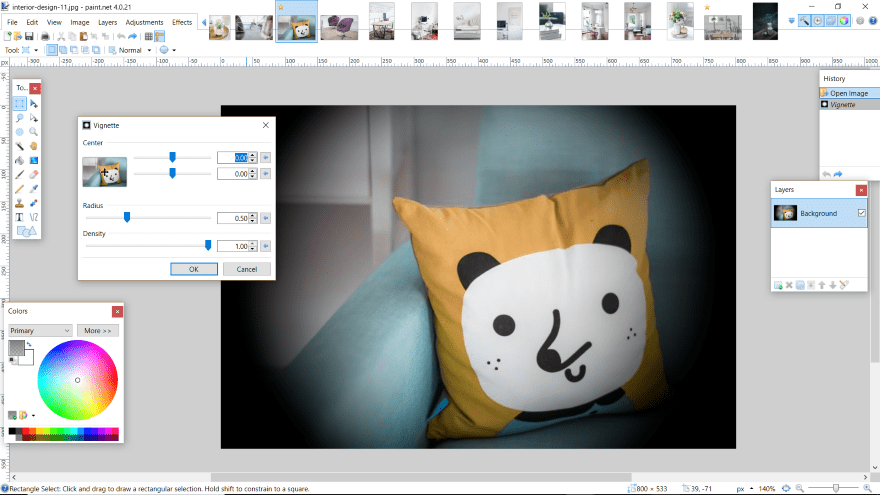The image size is (880, 495).
Task: Open the Adjustments menu
Action: 144,21
